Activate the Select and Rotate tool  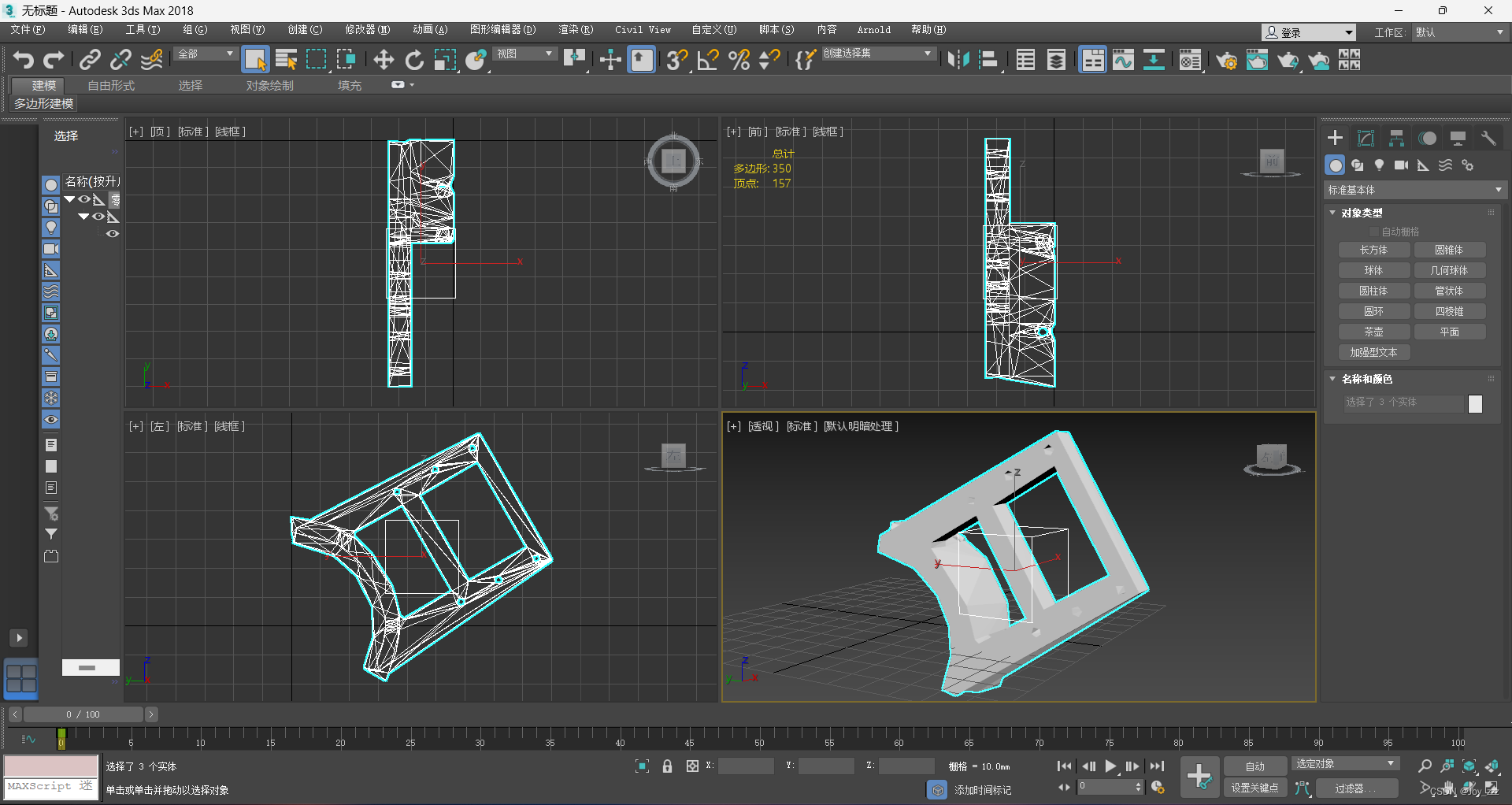(x=414, y=60)
